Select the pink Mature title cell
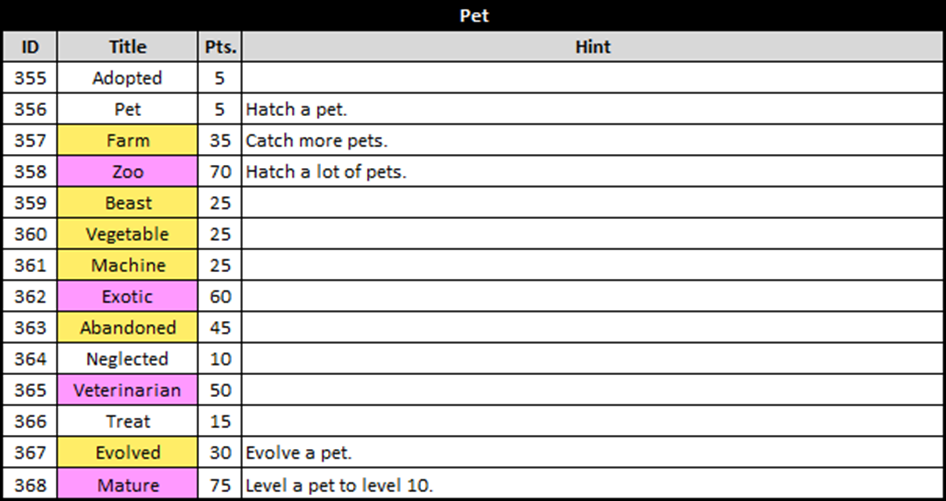946x501 pixels. (127, 484)
